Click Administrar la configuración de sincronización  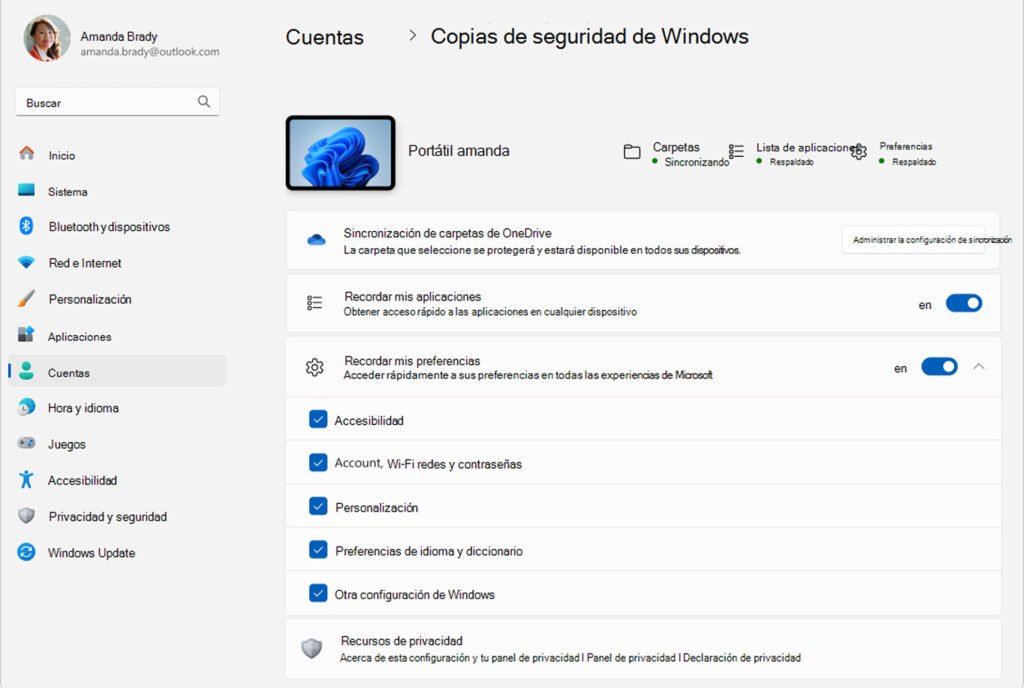tap(913, 240)
